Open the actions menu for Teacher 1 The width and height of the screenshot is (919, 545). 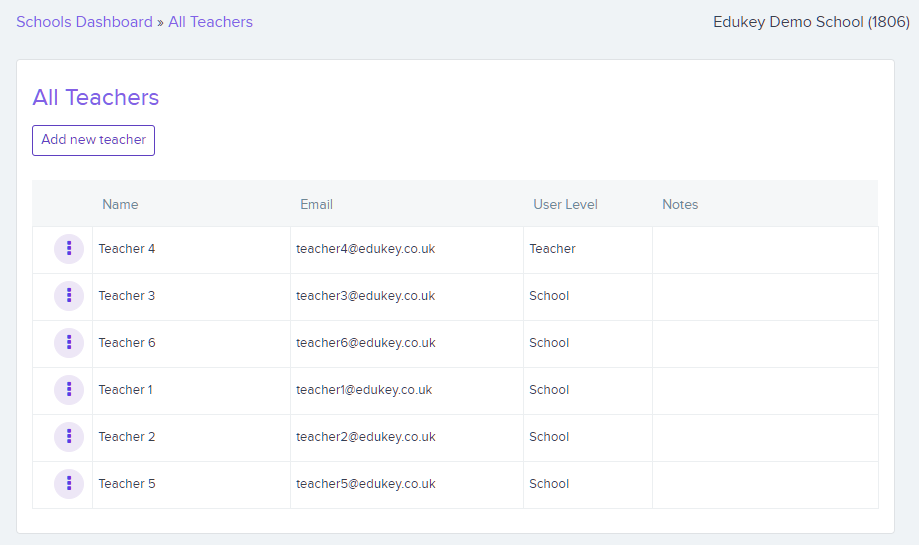(x=69, y=390)
